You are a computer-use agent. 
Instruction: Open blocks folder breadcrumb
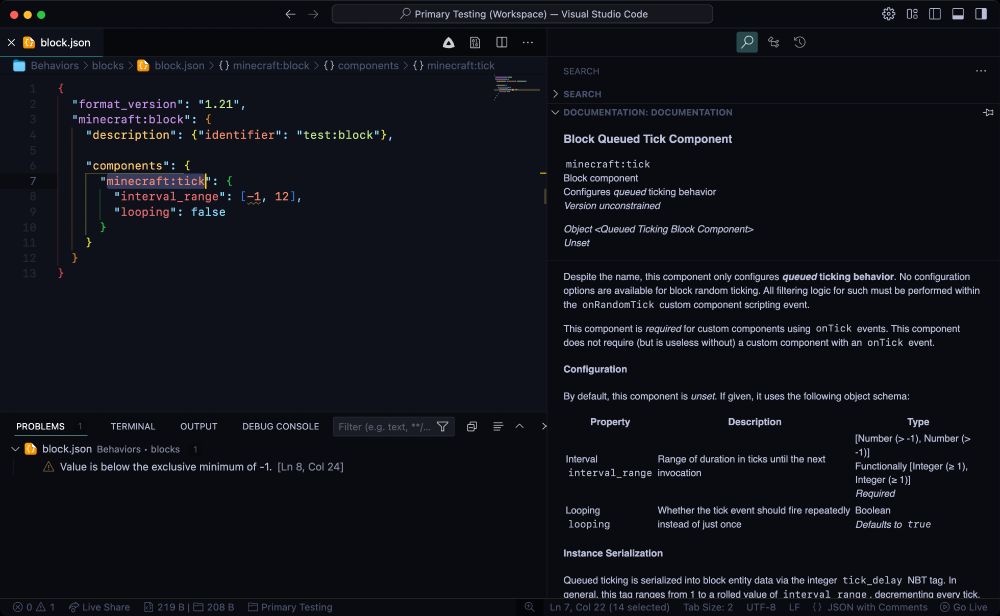[108, 66]
